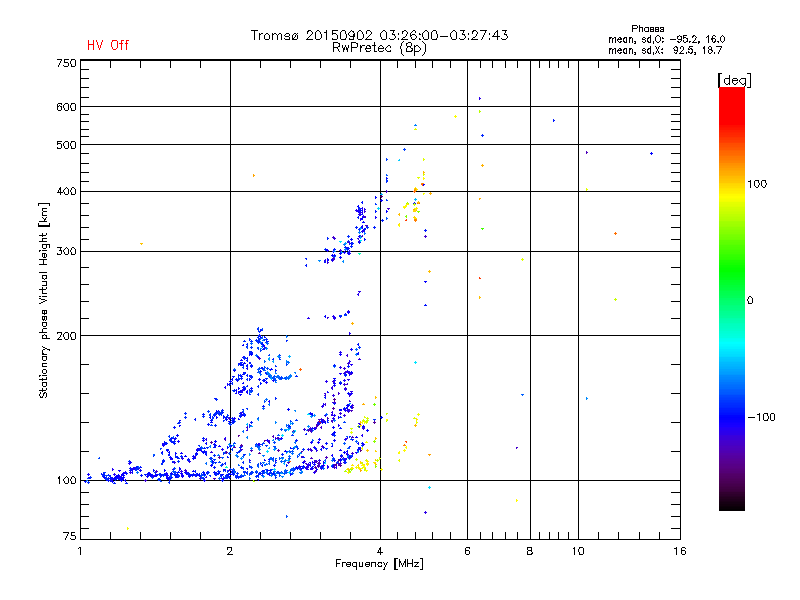The width and height of the screenshot is (800, 600).
Task: Click the '-100' colorbar tick label
Action: pos(761,417)
